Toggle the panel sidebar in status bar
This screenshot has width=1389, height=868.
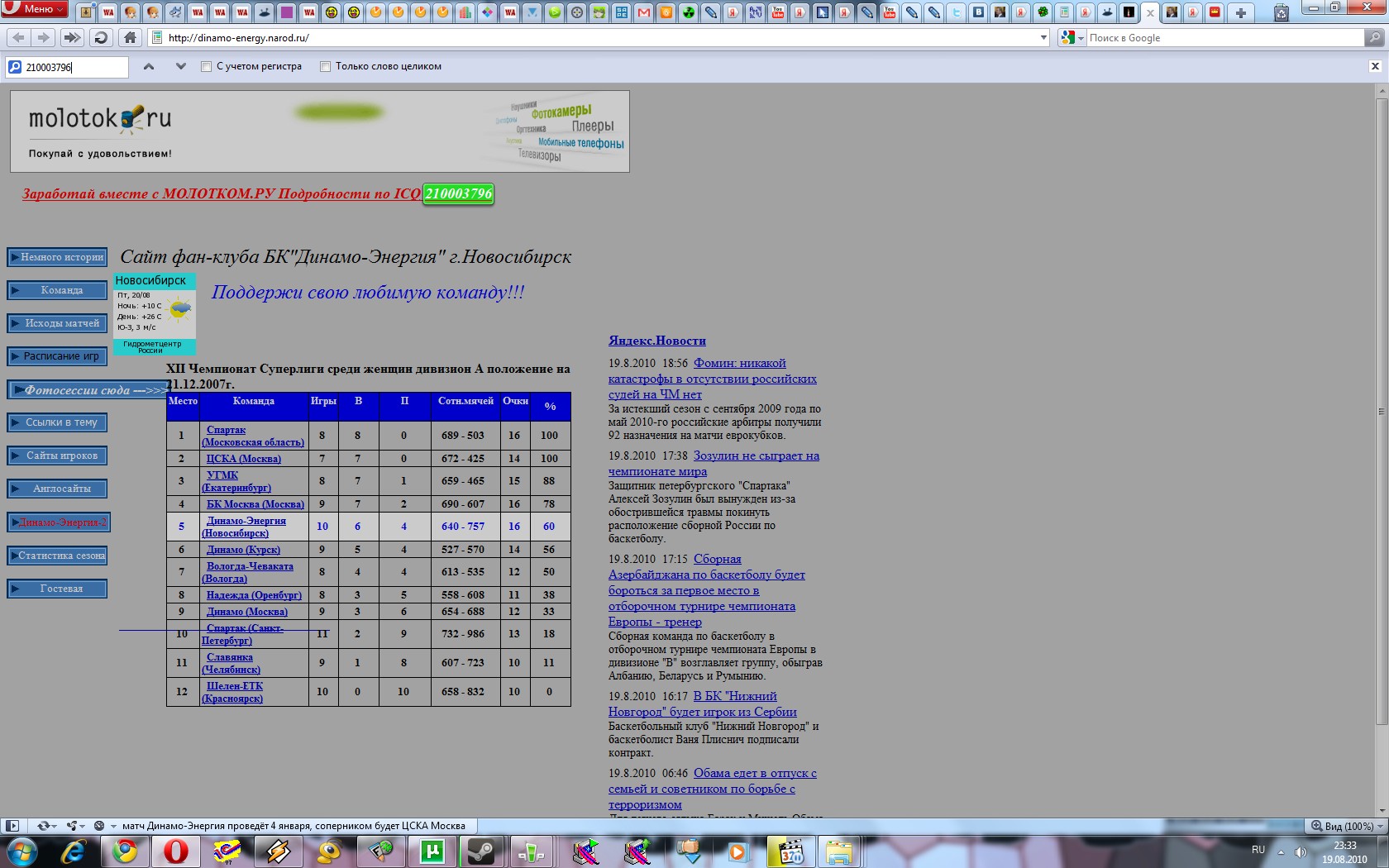click(12, 825)
